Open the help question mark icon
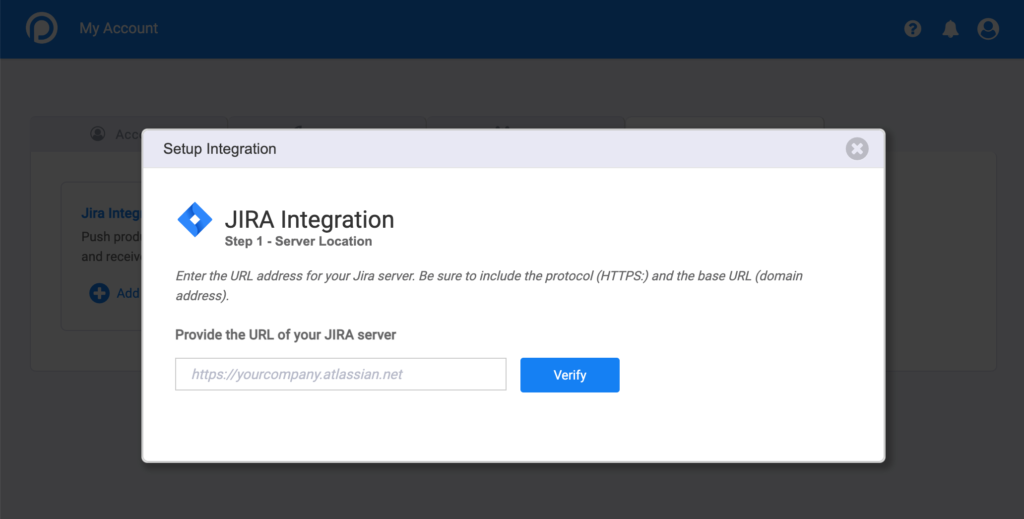 tap(912, 29)
